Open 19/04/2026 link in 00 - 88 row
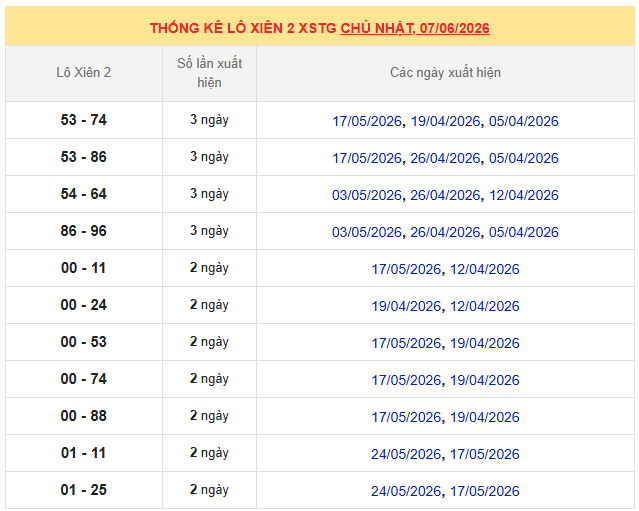This screenshot has width=639, height=511. click(x=485, y=417)
